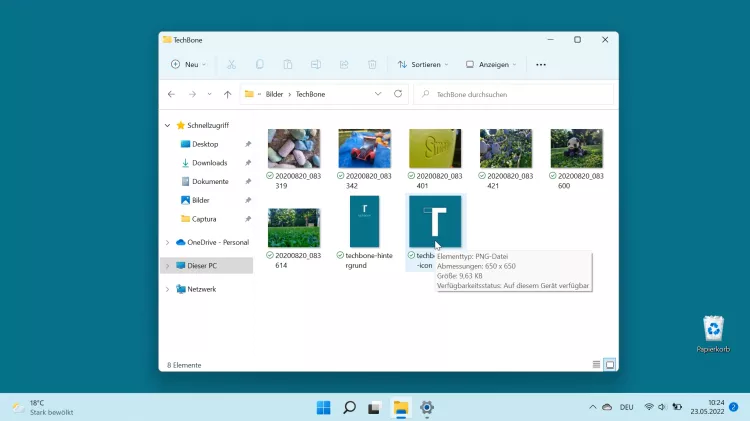Select Desktop in quick access
The height and width of the screenshot is (421, 750).
(207, 144)
